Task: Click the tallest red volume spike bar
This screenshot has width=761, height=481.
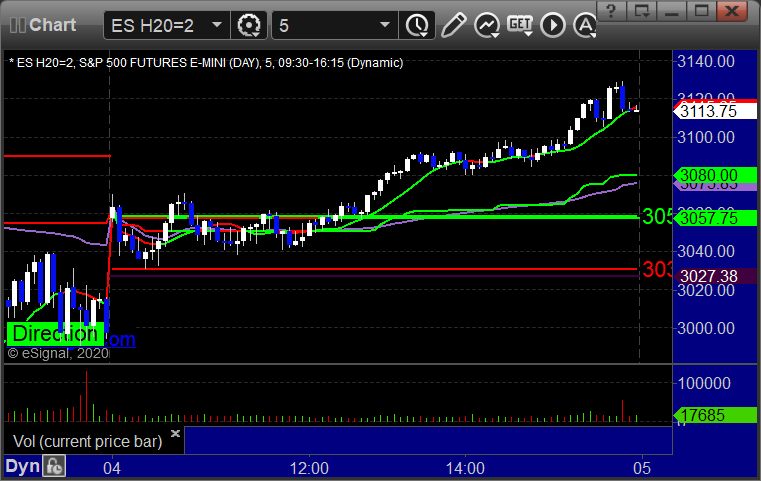Action: 86,397
